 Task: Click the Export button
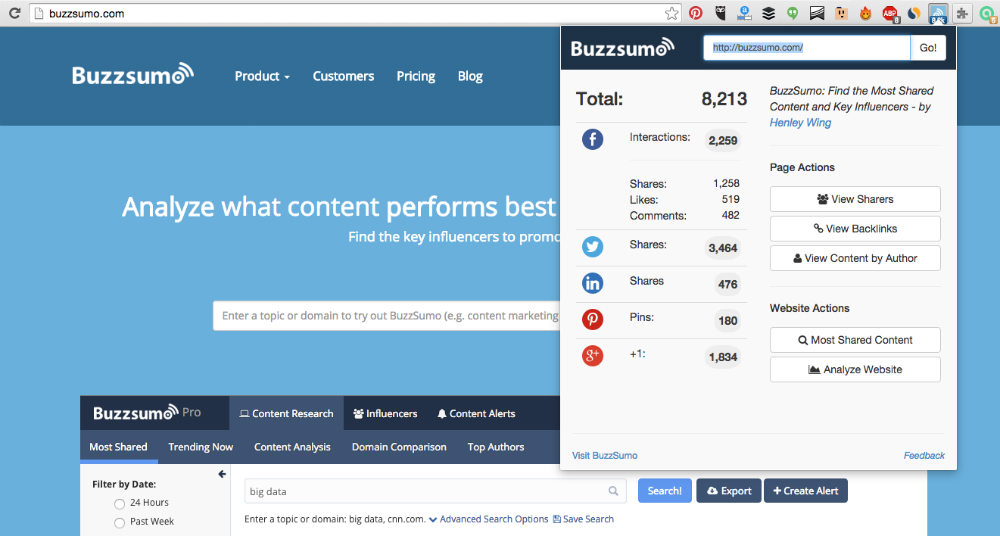click(x=729, y=491)
